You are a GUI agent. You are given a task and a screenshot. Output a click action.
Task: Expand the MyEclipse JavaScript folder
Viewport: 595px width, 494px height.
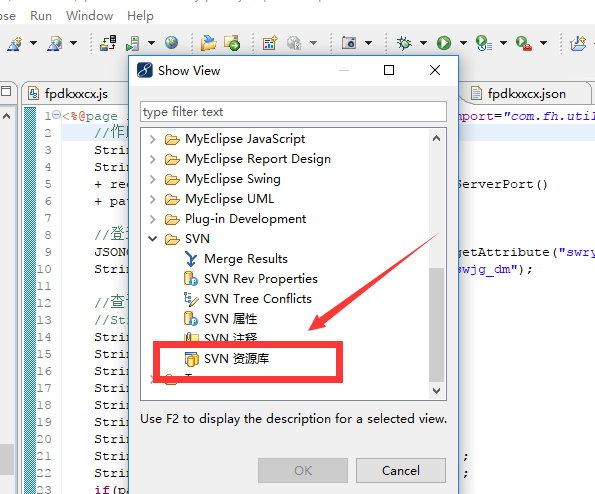point(153,139)
